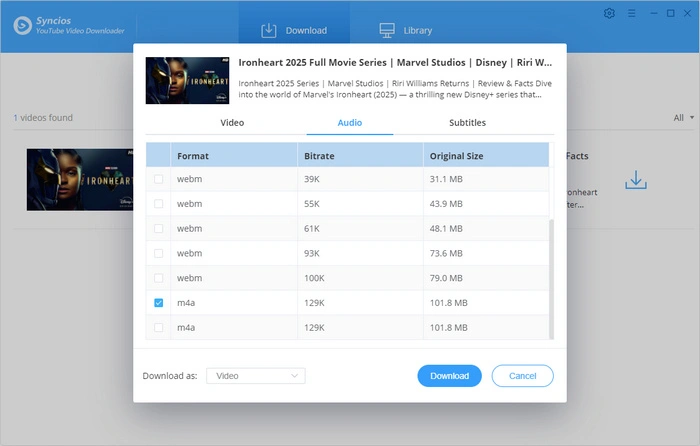The height and width of the screenshot is (446, 700).
Task: Enable the 61K webm checkbox
Action: click(x=159, y=228)
